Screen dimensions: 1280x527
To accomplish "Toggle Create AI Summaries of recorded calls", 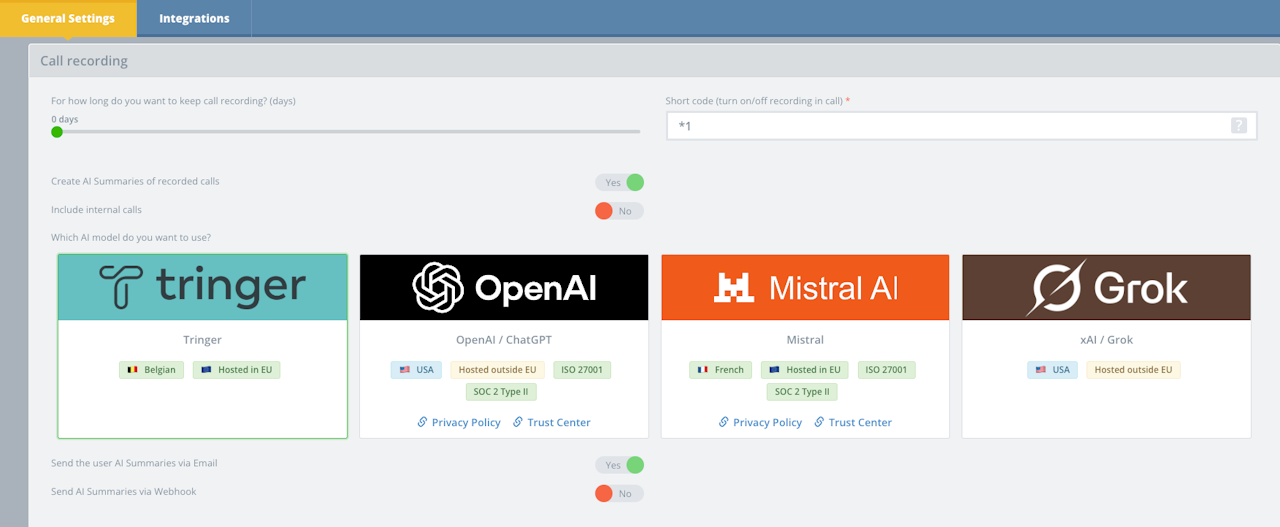I will (x=620, y=182).
